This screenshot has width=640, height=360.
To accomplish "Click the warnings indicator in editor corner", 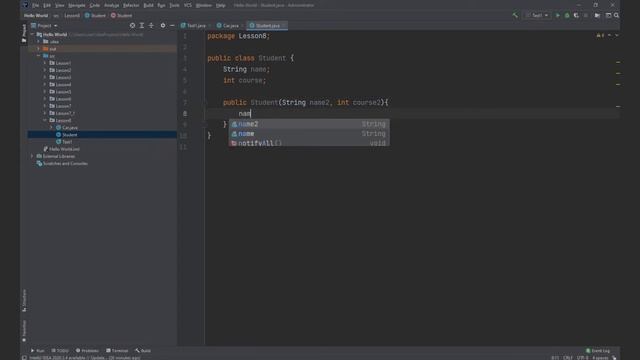I will click(x=600, y=36).
